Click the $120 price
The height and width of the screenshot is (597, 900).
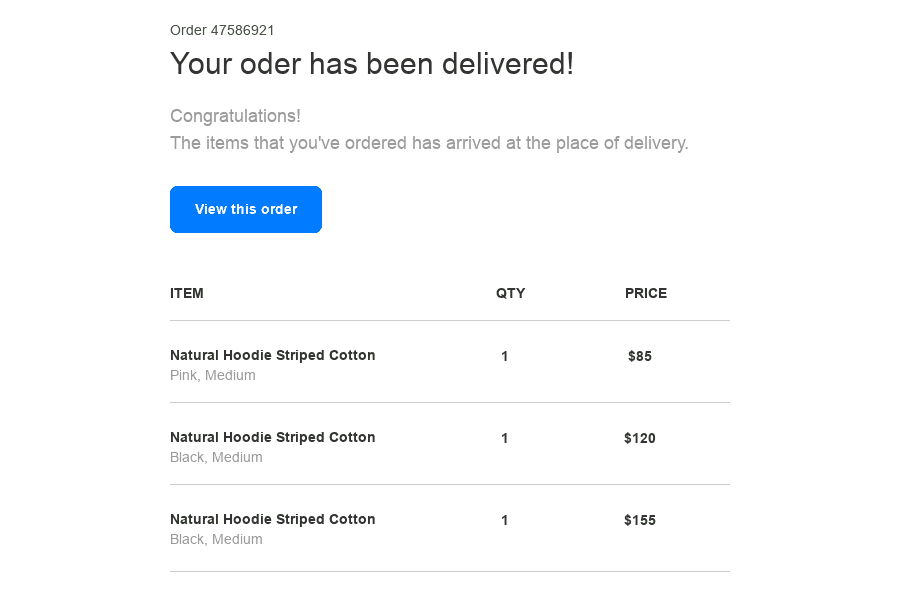(x=640, y=438)
